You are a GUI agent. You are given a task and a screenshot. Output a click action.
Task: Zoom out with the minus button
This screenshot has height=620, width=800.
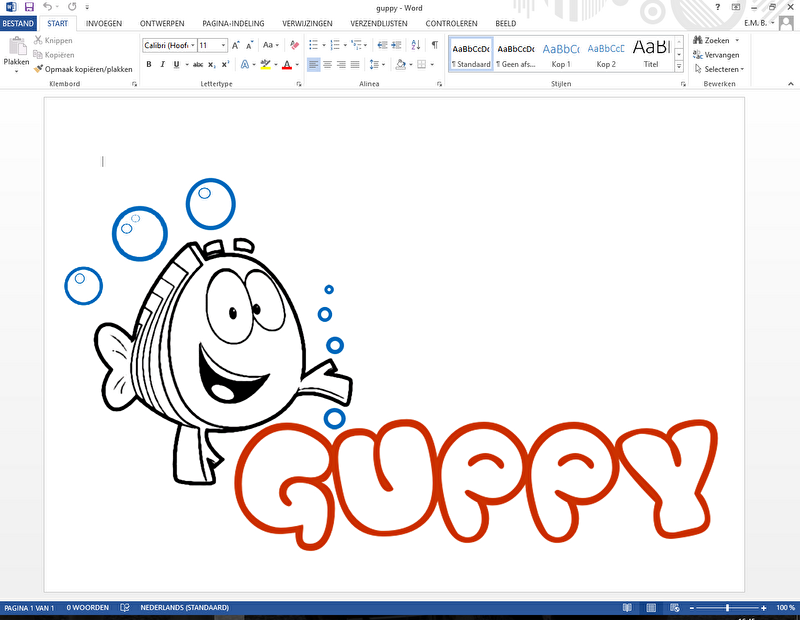click(x=692, y=608)
